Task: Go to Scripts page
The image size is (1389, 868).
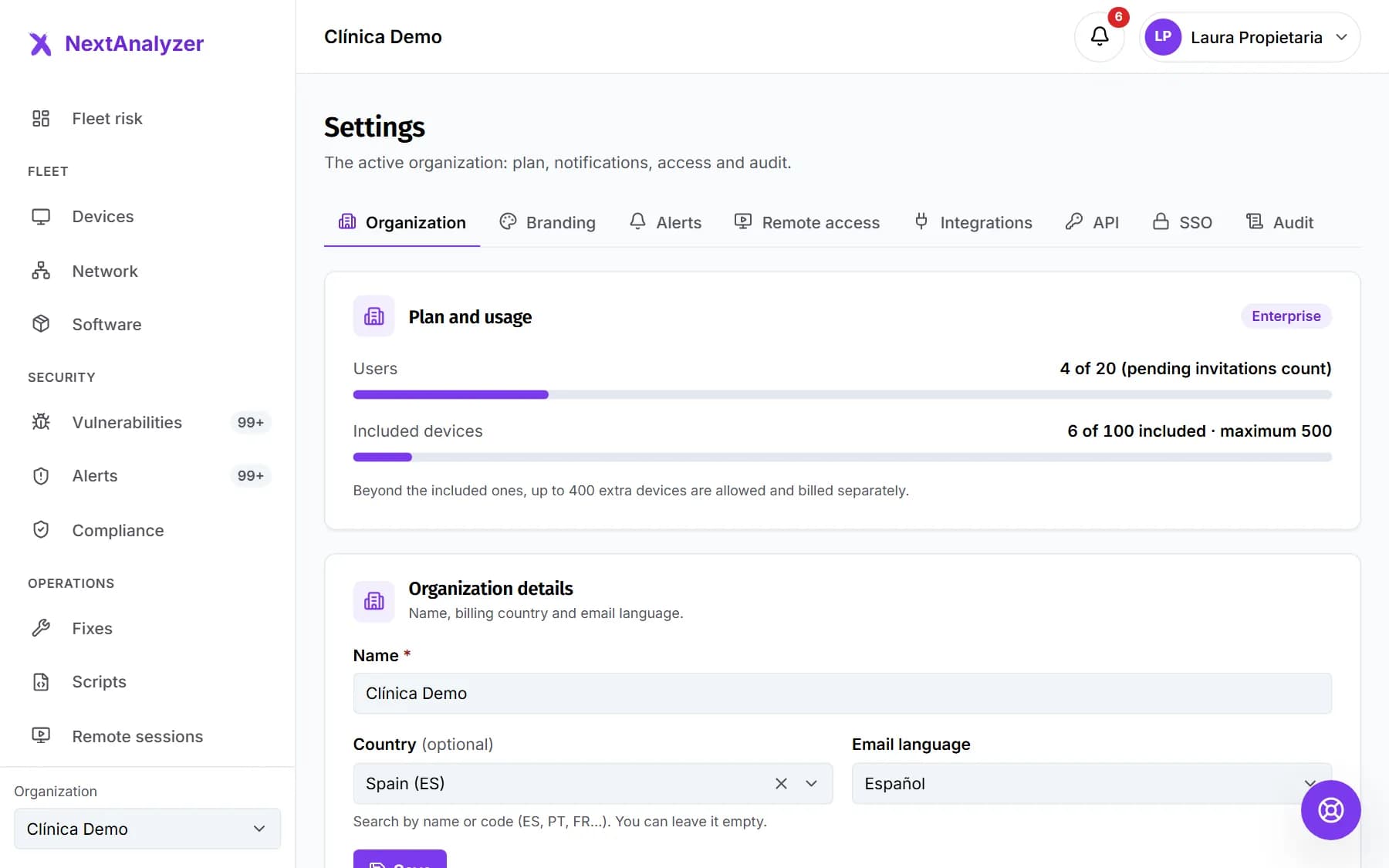Action: (147, 682)
